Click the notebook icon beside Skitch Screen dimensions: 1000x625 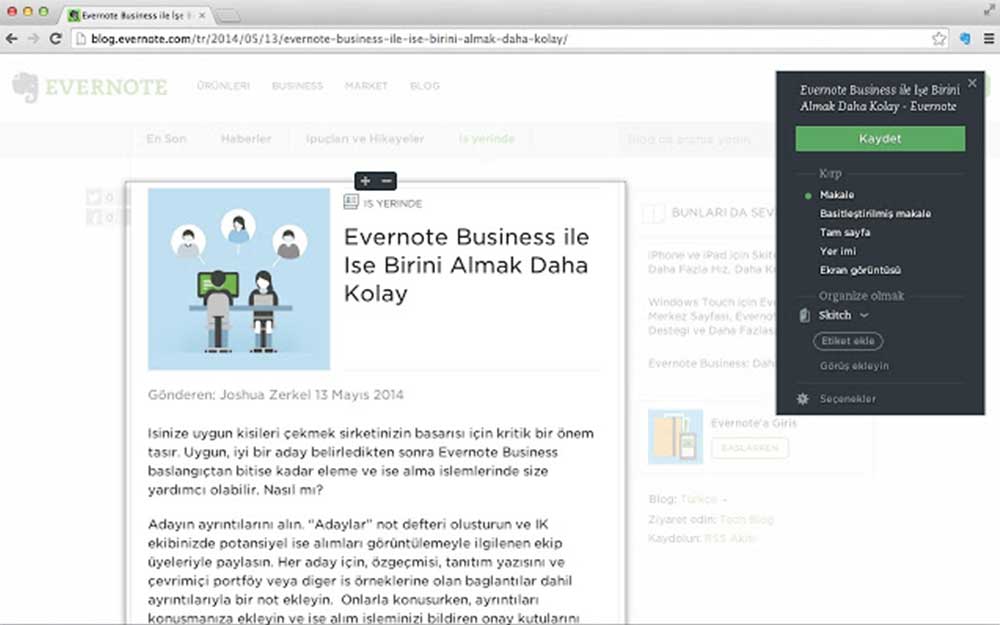[805, 315]
